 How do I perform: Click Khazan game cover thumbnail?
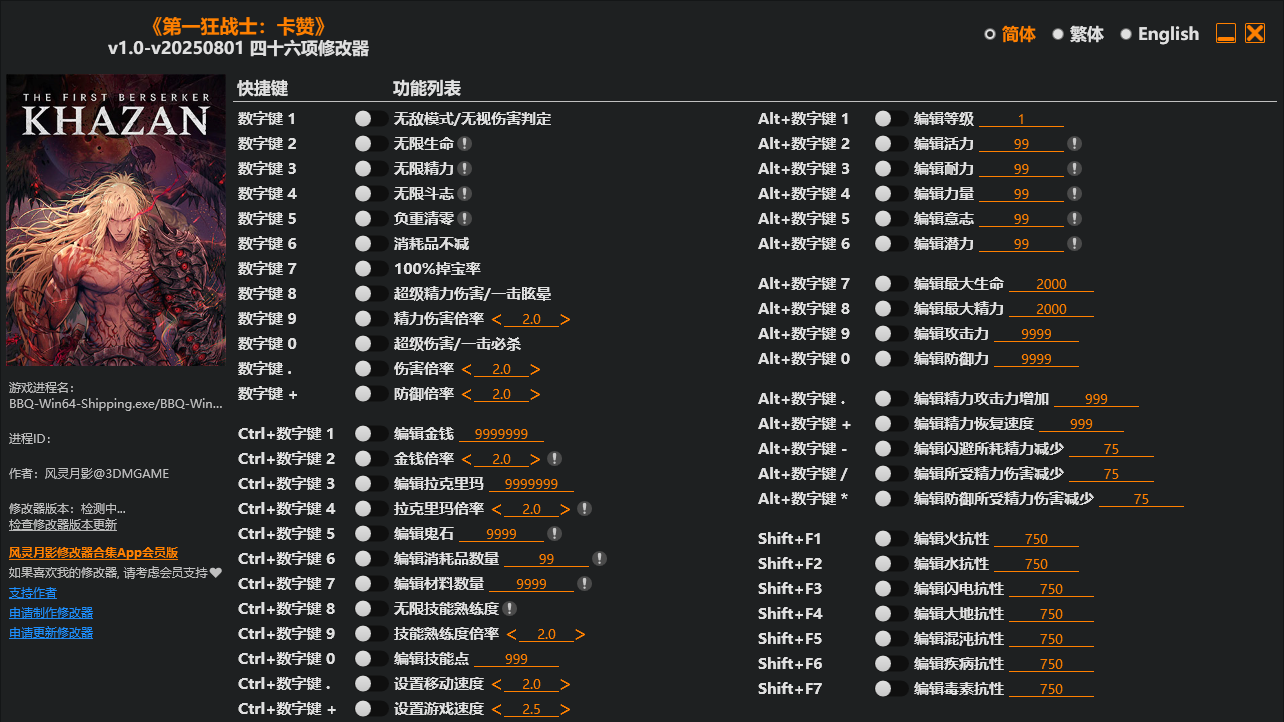(x=116, y=220)
